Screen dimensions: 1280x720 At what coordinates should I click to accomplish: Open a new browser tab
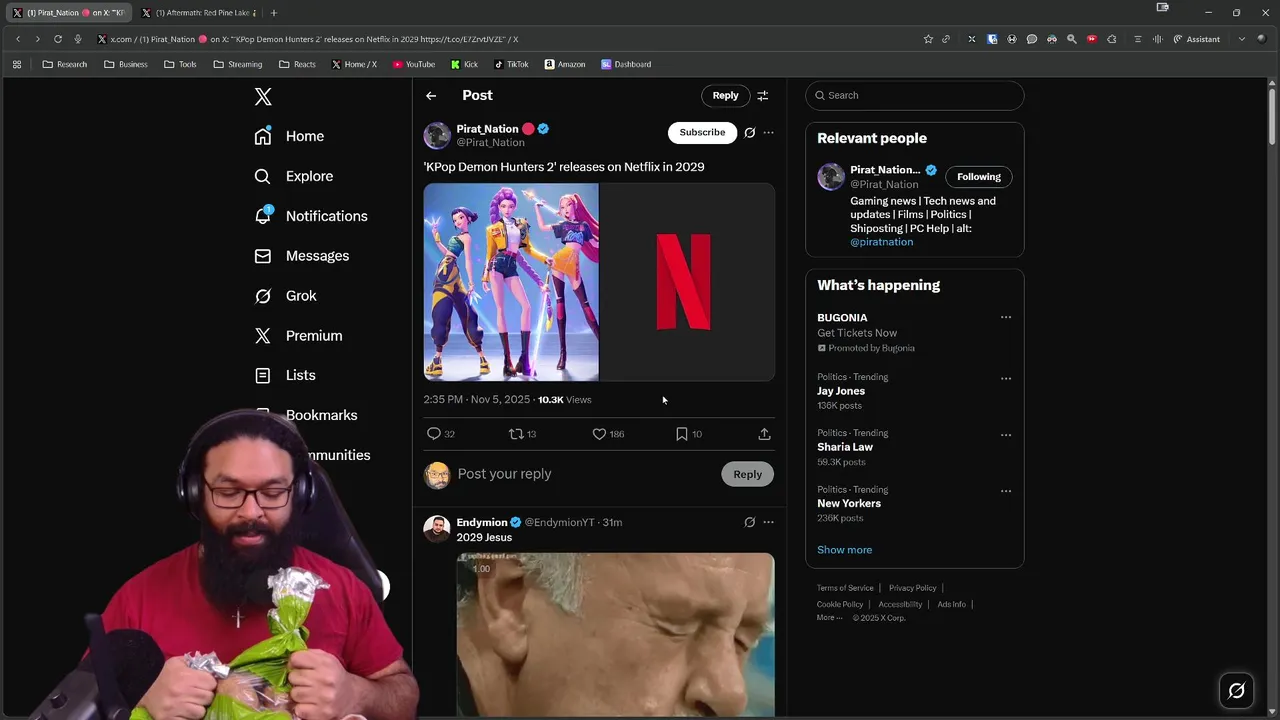(x=274, y=13)
